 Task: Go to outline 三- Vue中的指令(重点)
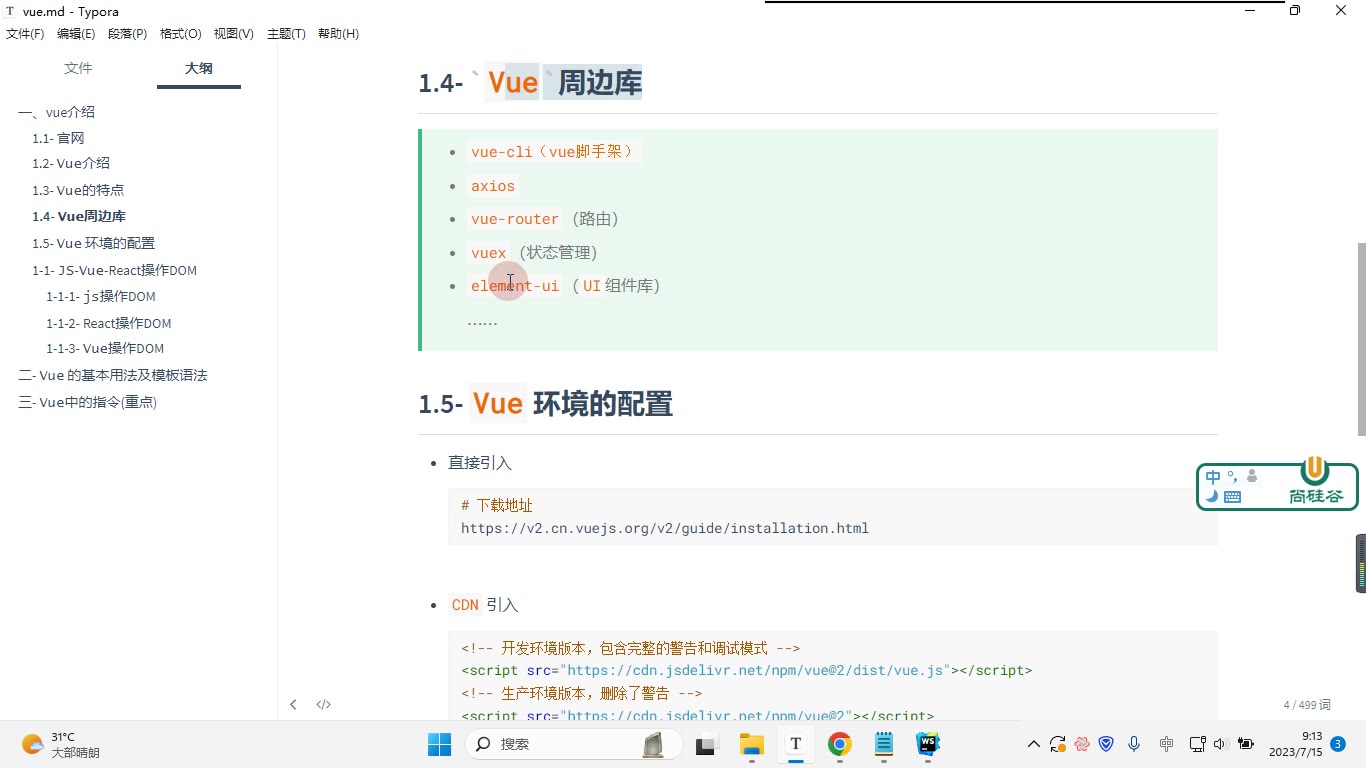click(x=88, y=402)
